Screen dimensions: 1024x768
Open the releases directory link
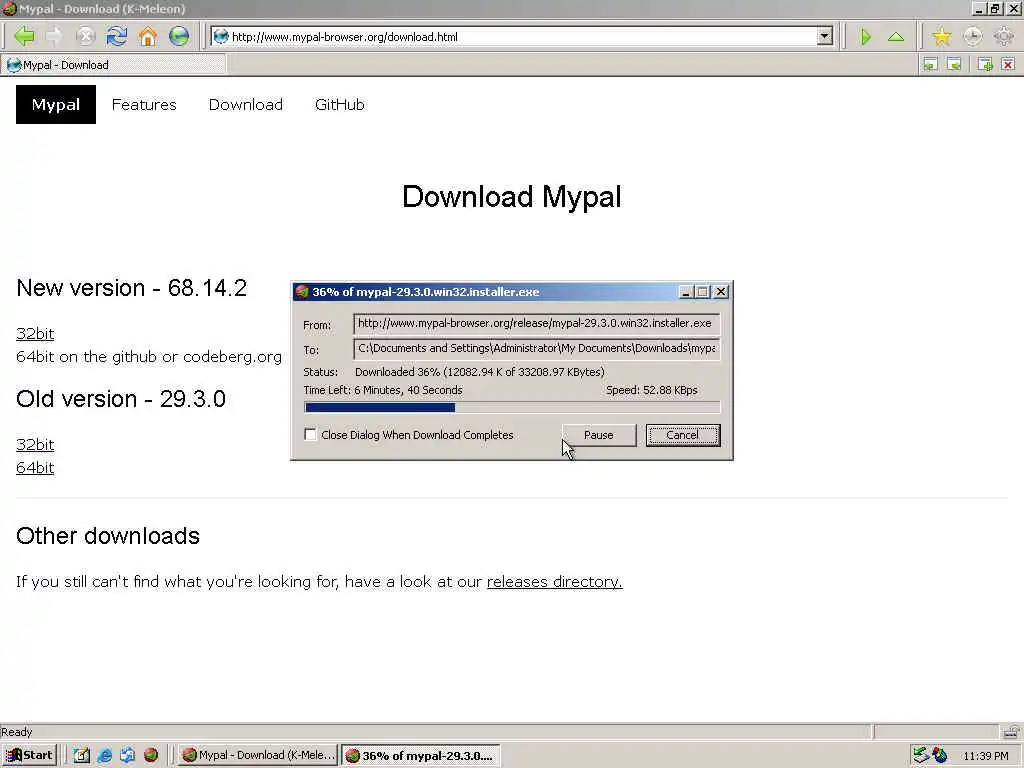coord(554,581)
